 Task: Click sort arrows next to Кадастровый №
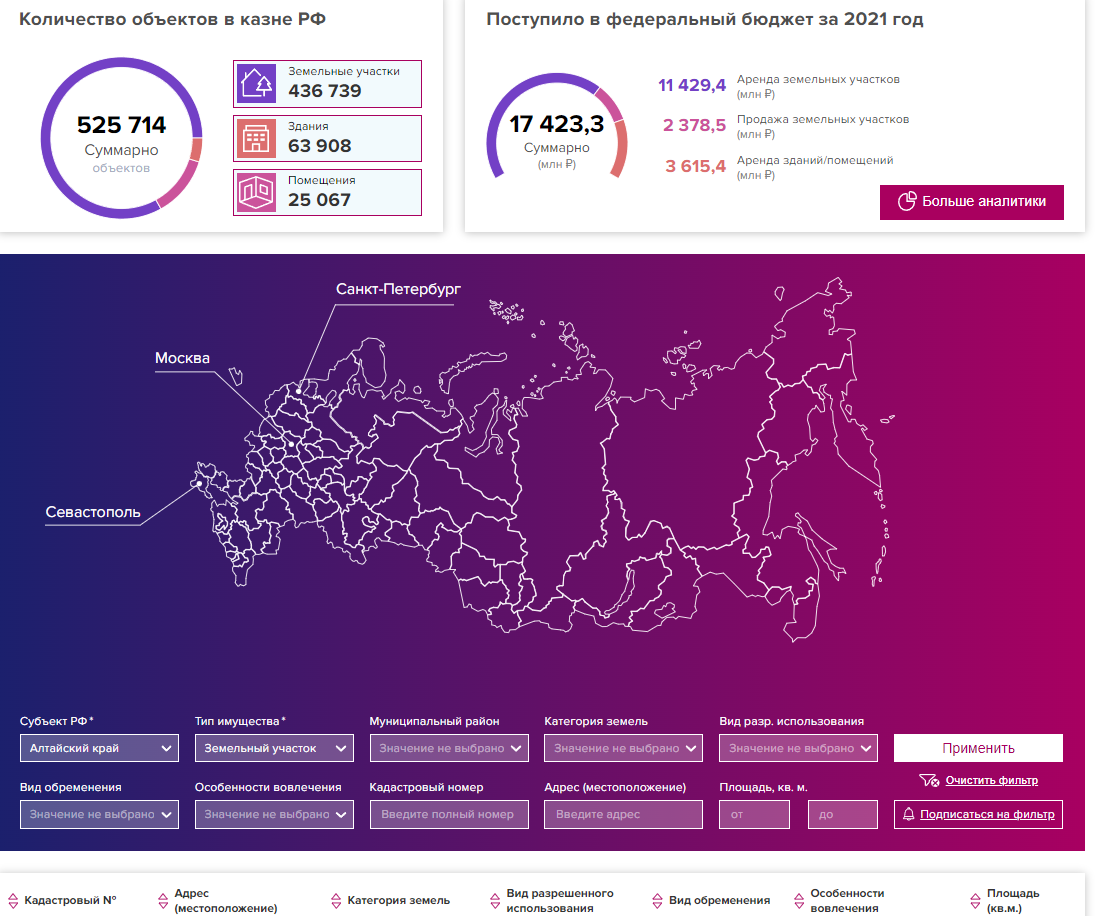pos(13,901)
